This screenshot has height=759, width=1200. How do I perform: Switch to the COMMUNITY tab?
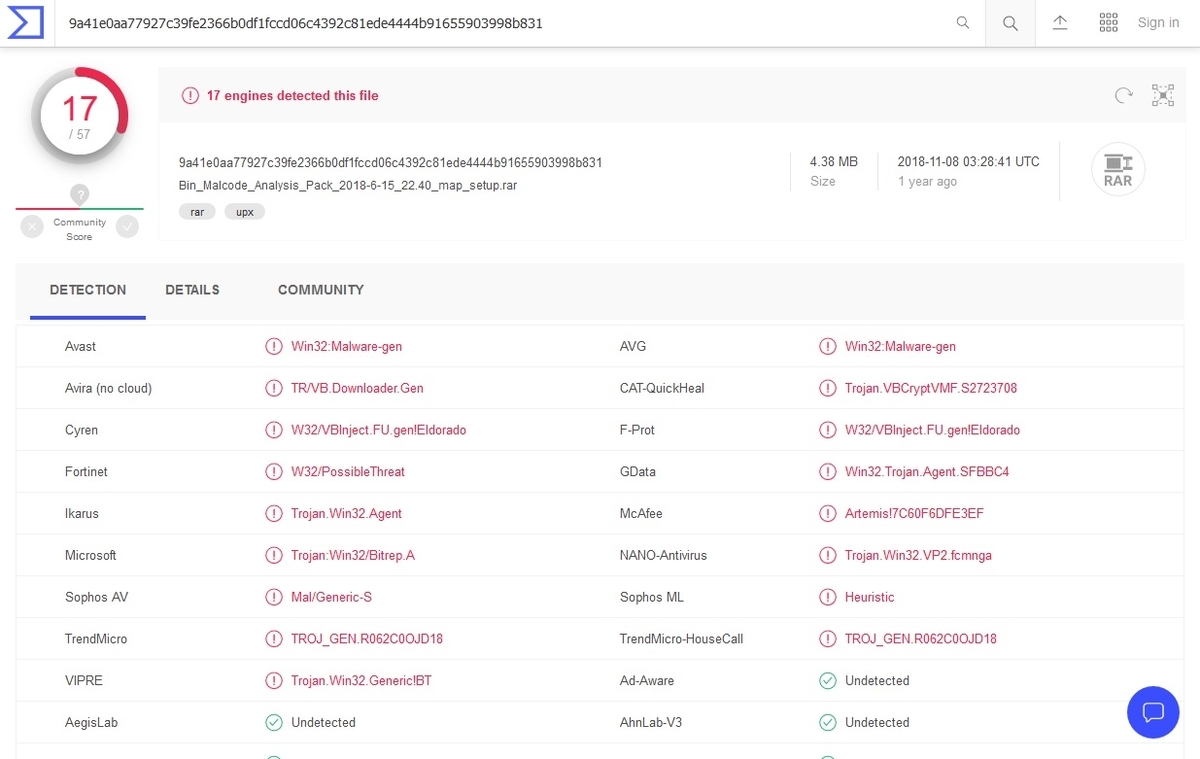coord(321,290)
